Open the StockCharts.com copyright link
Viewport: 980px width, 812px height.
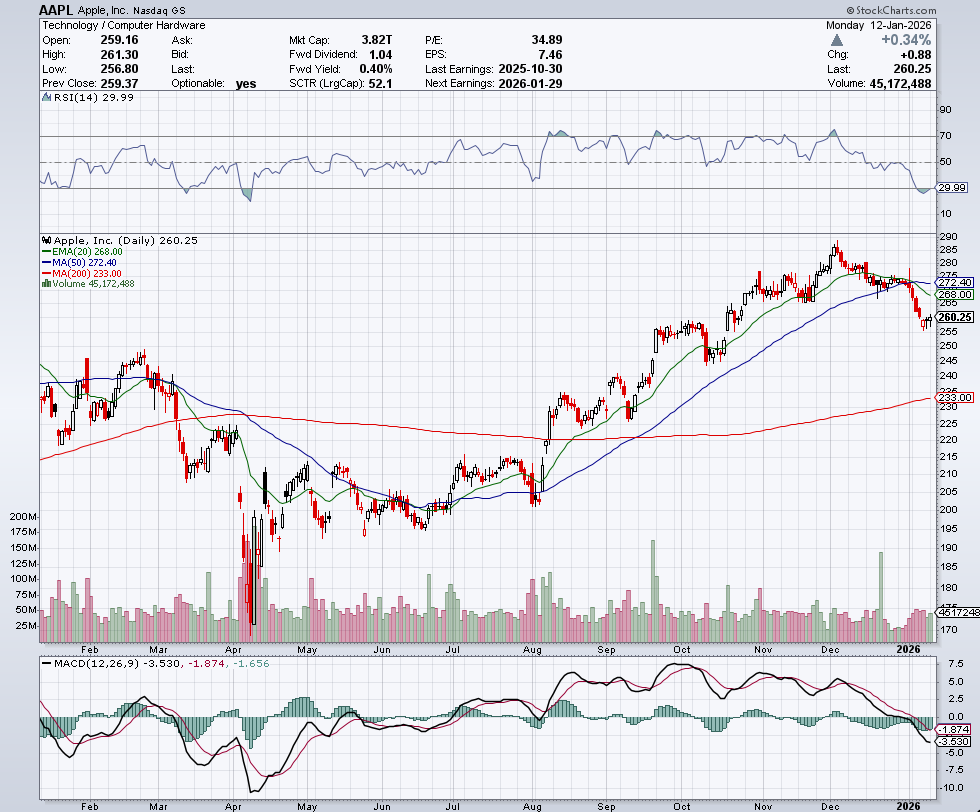click(x=891, y=10)
